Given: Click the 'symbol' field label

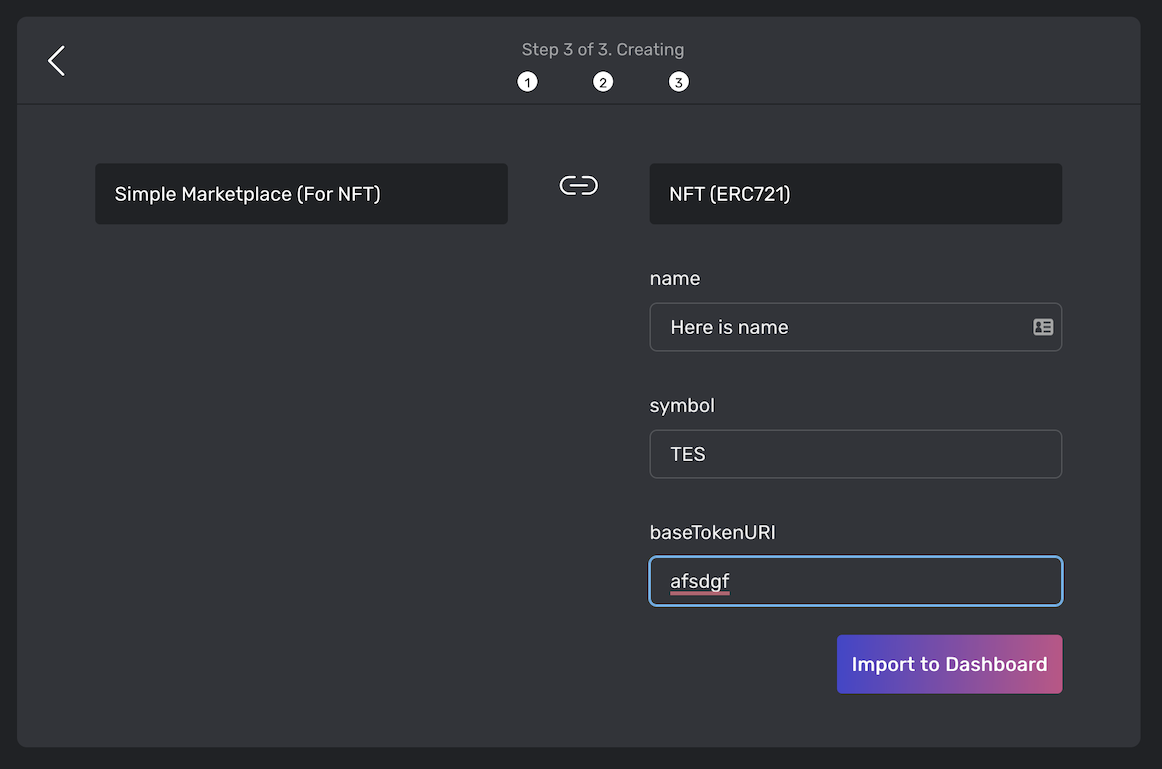Looking at the screenshot, I should tap(683, 405).
